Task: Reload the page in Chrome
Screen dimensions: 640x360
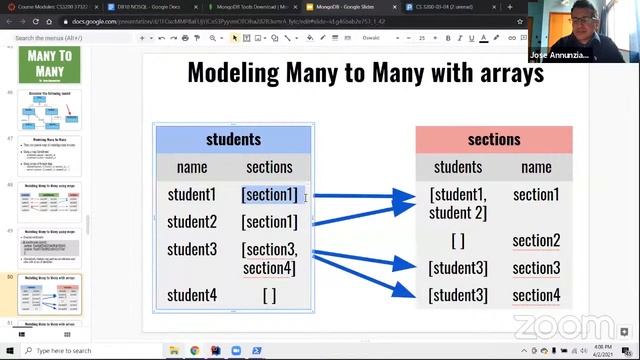Action: [36, 22]
